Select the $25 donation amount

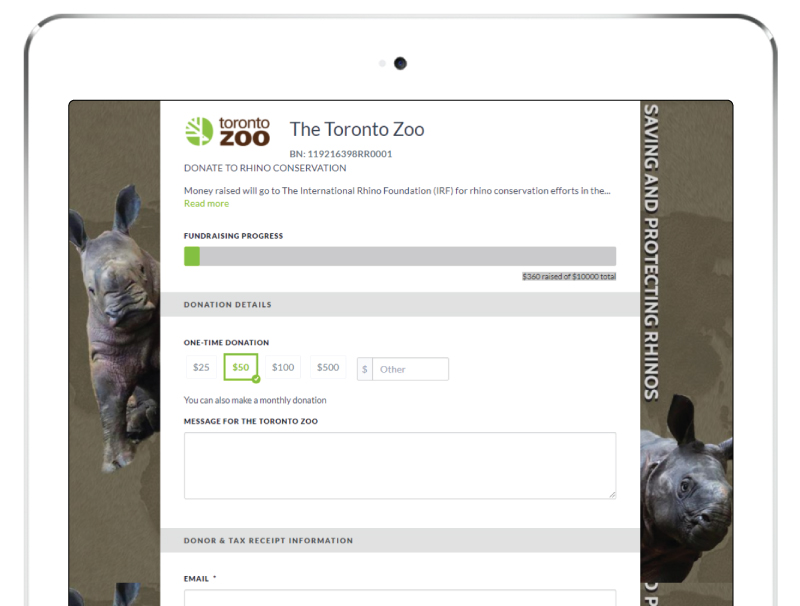201,368
